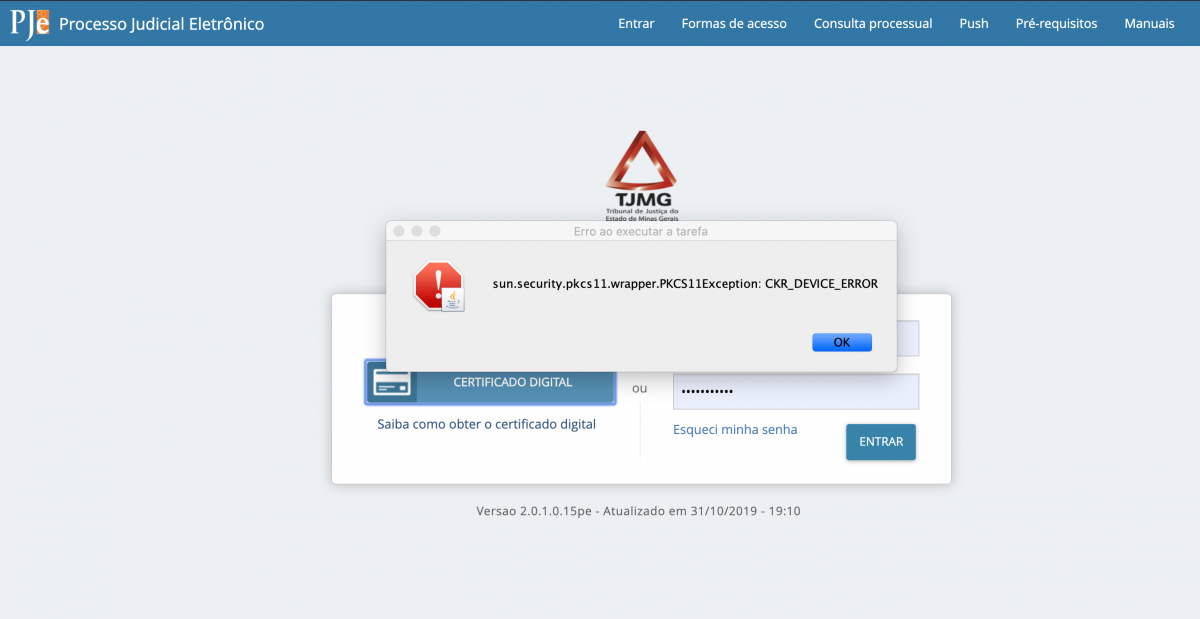Screen dimensions: 1200x619
Task: Open the Entrar menu item
Action: tap(636, 23)
